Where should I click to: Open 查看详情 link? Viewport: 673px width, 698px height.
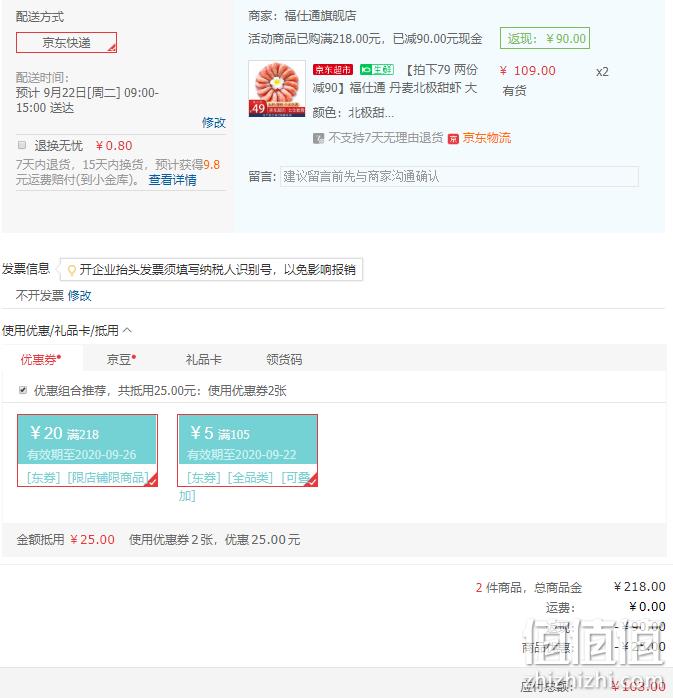(172, 180)
